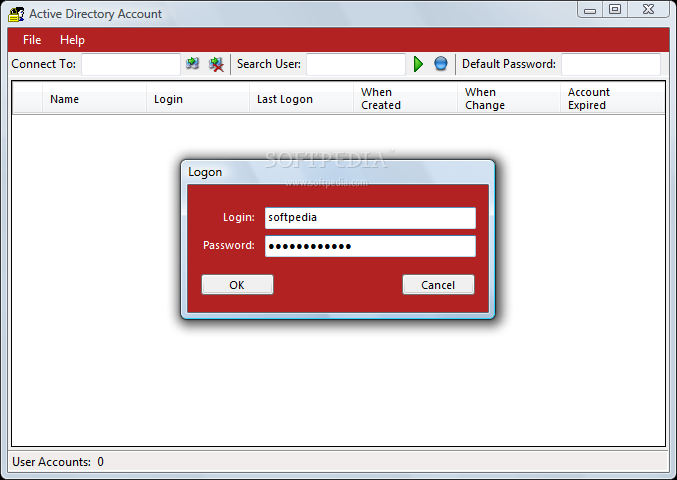Image resolution: width=677 pixels, height=480 pixels.
Task: Sort by the When Created column header
Action: coord(405,99)
